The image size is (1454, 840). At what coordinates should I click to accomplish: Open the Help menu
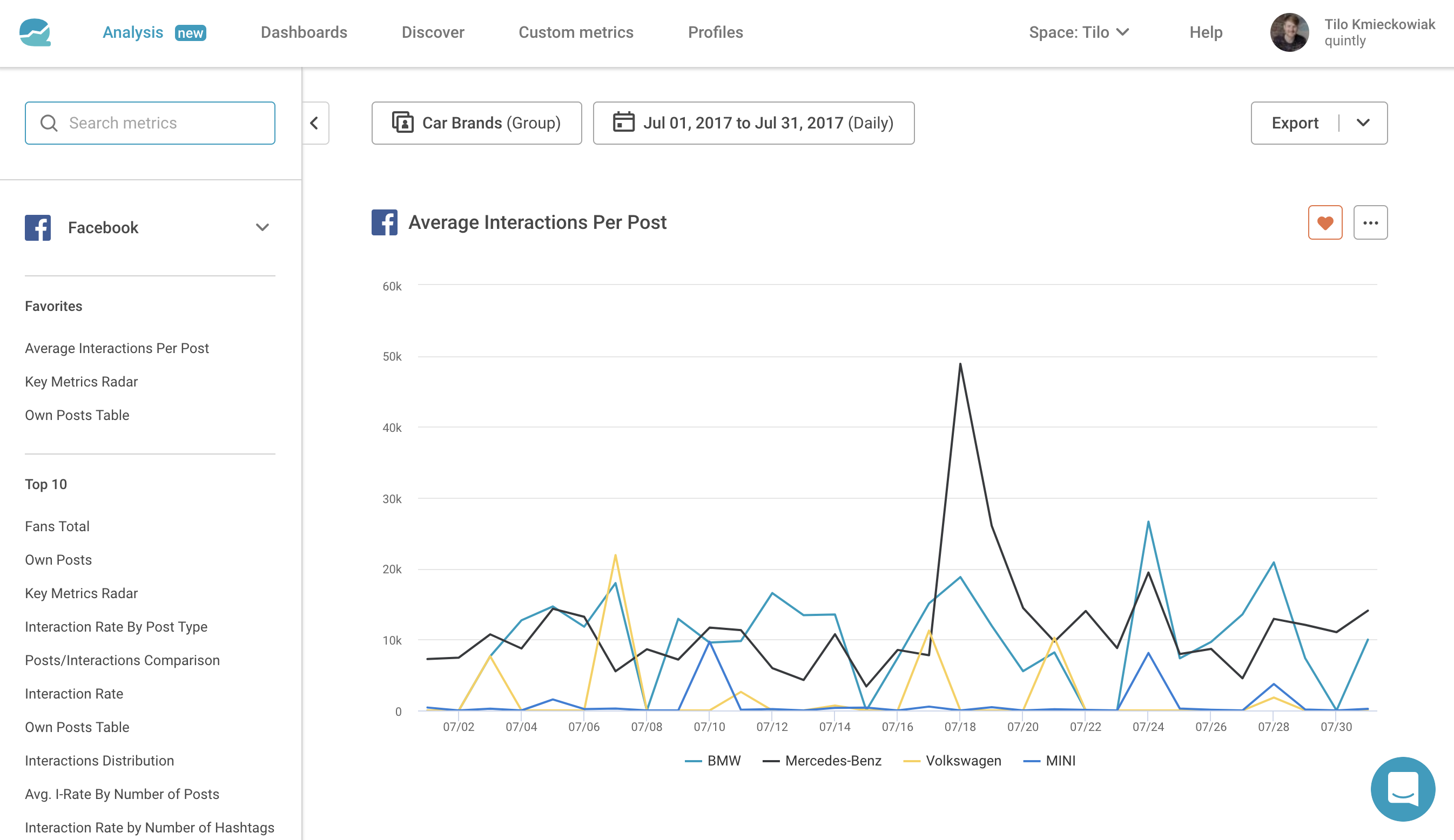[1206, 32]
